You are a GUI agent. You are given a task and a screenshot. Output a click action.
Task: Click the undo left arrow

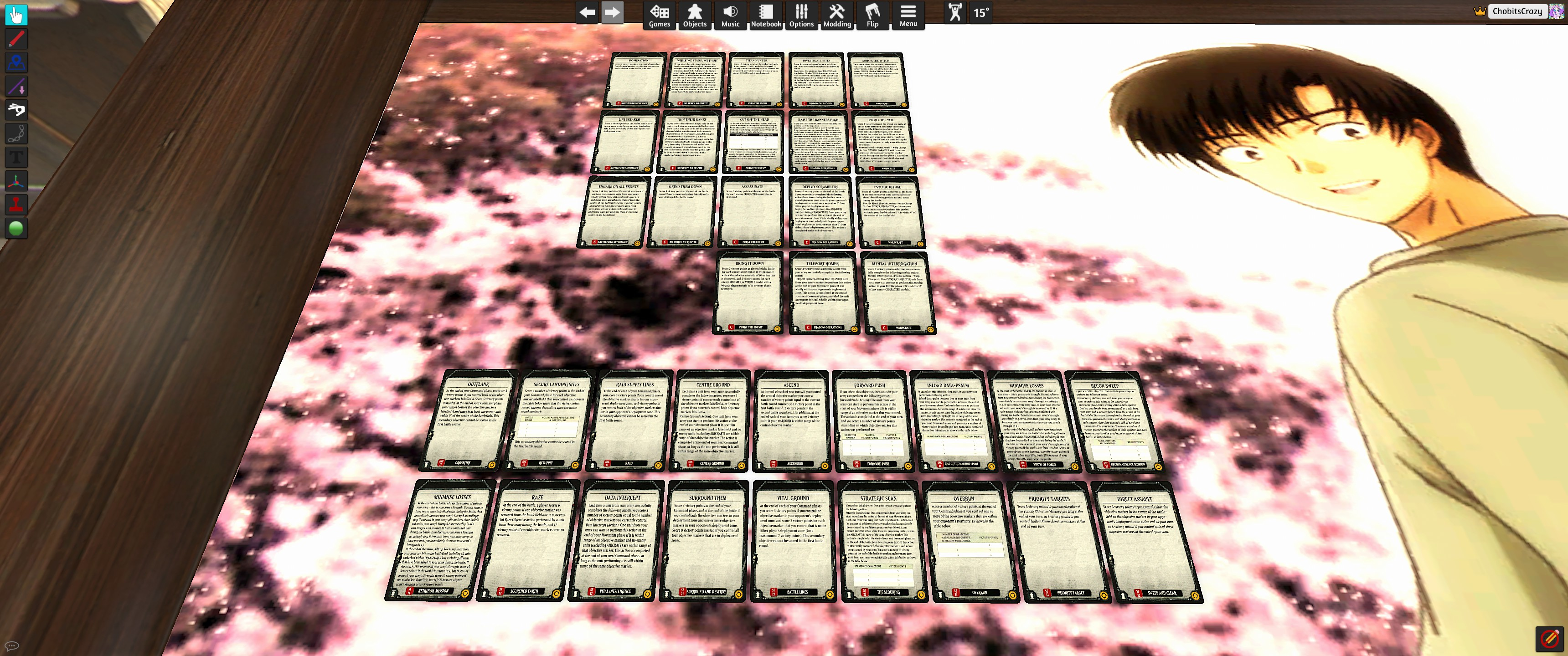(588, 13)
